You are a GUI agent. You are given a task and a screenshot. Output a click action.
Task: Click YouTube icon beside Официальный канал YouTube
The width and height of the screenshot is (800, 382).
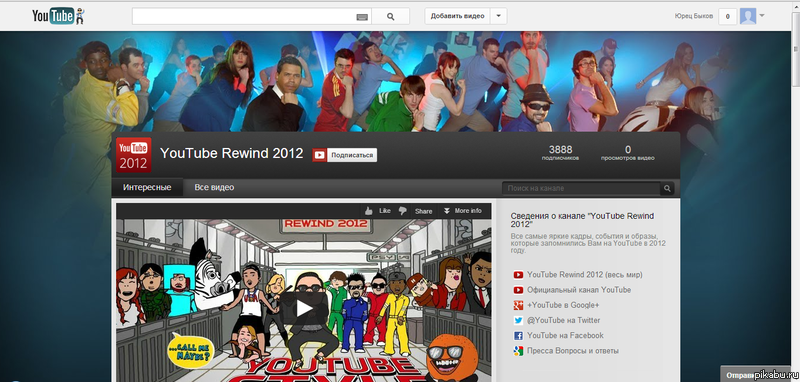pos(518,290)
